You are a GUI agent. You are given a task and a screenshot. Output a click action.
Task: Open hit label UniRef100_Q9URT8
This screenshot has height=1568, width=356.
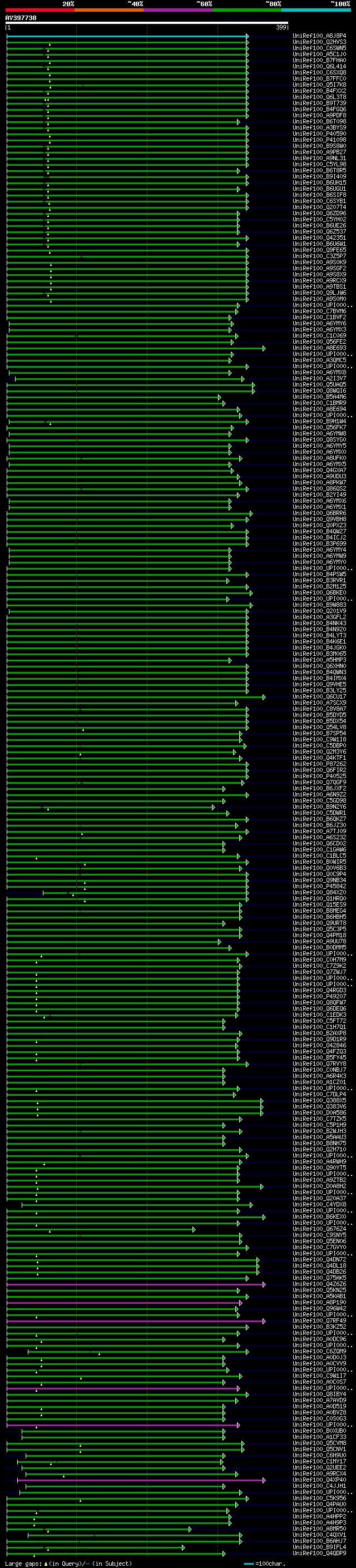(x=319, y=924)
